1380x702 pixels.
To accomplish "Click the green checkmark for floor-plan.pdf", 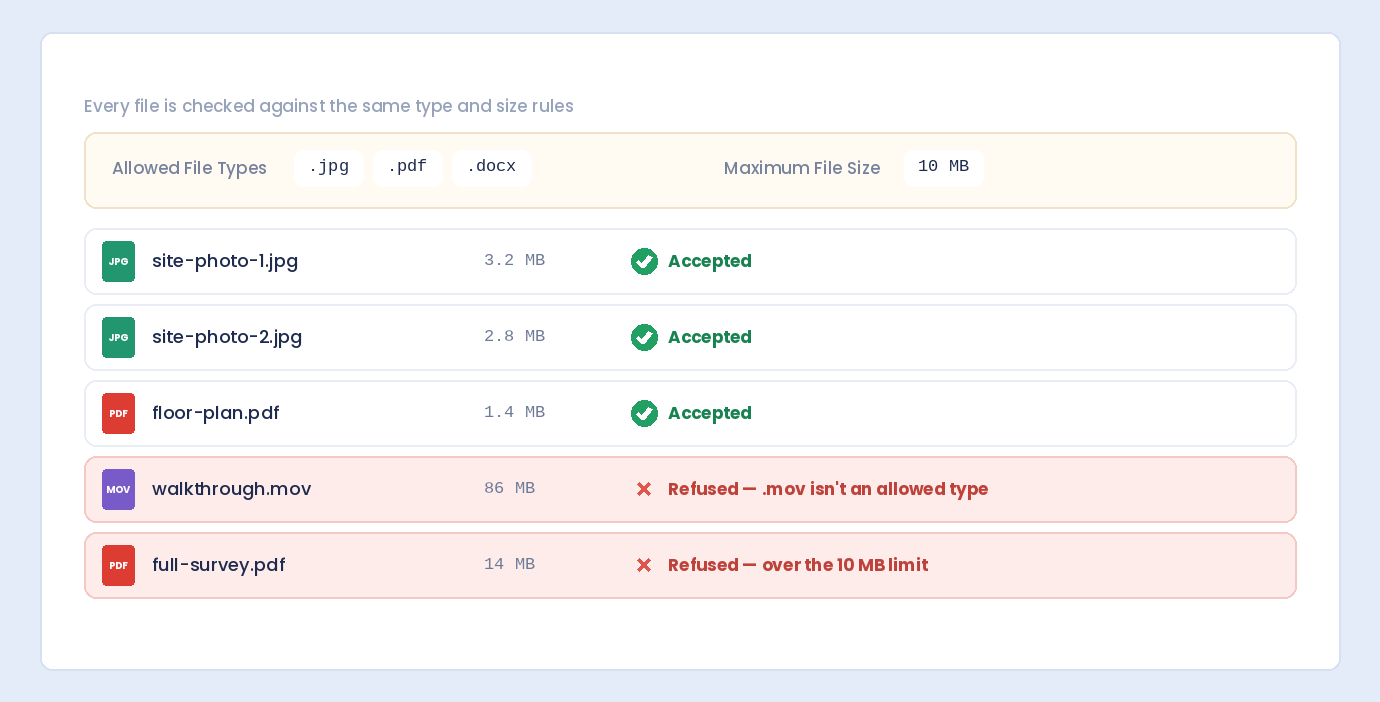I will coord(644,413).
